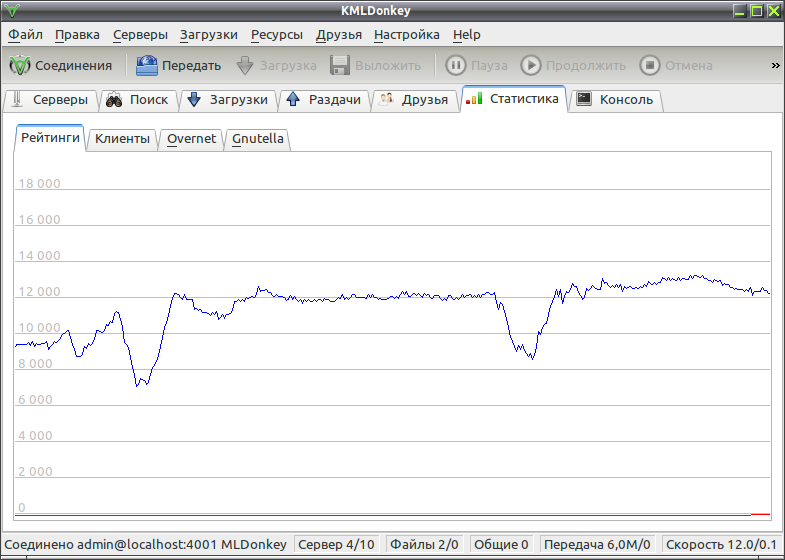Click the Отмена stop icon

pyautogui.click(x=650, y=66)
